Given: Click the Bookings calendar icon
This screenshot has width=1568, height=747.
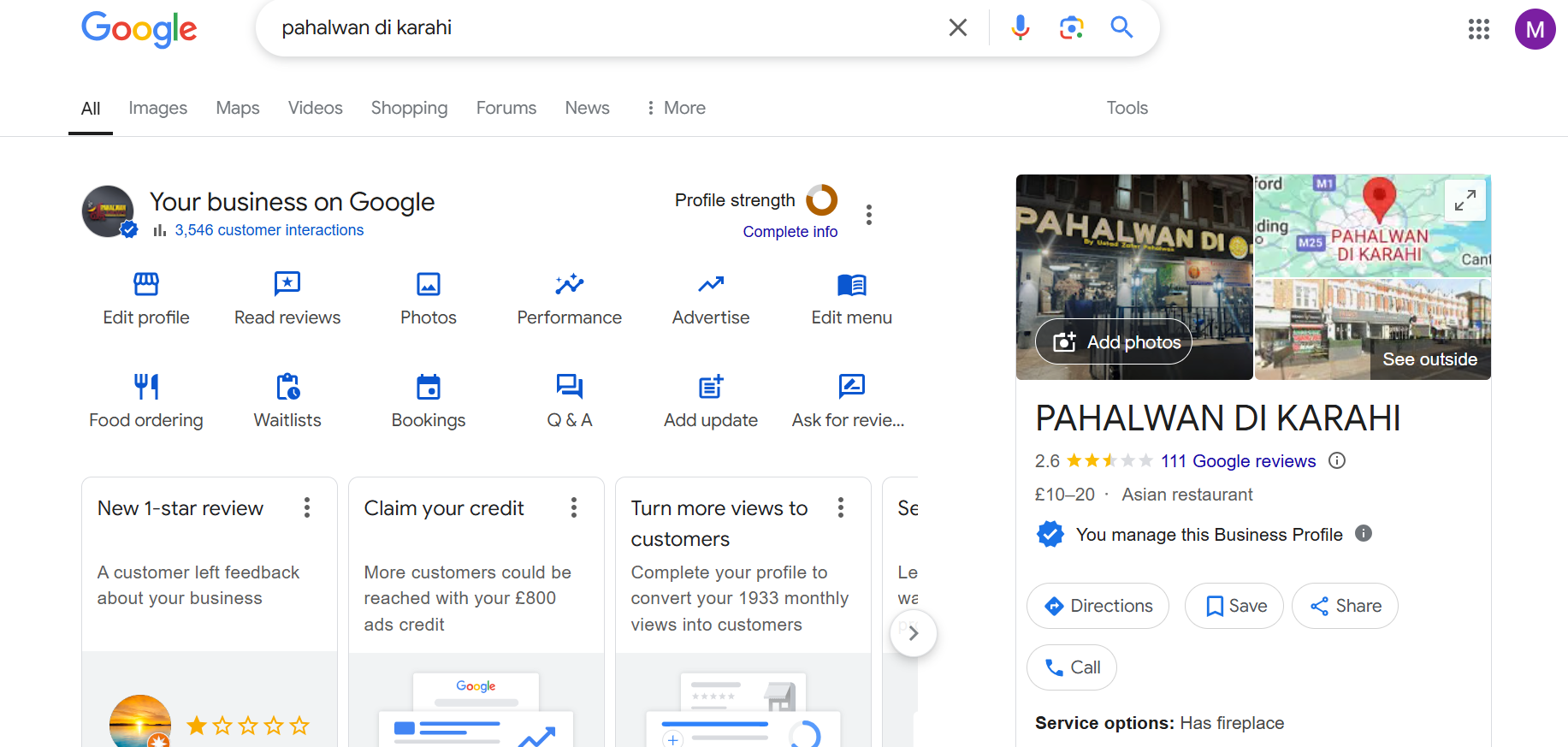Looking at the screenshot, I should (428, 388).
